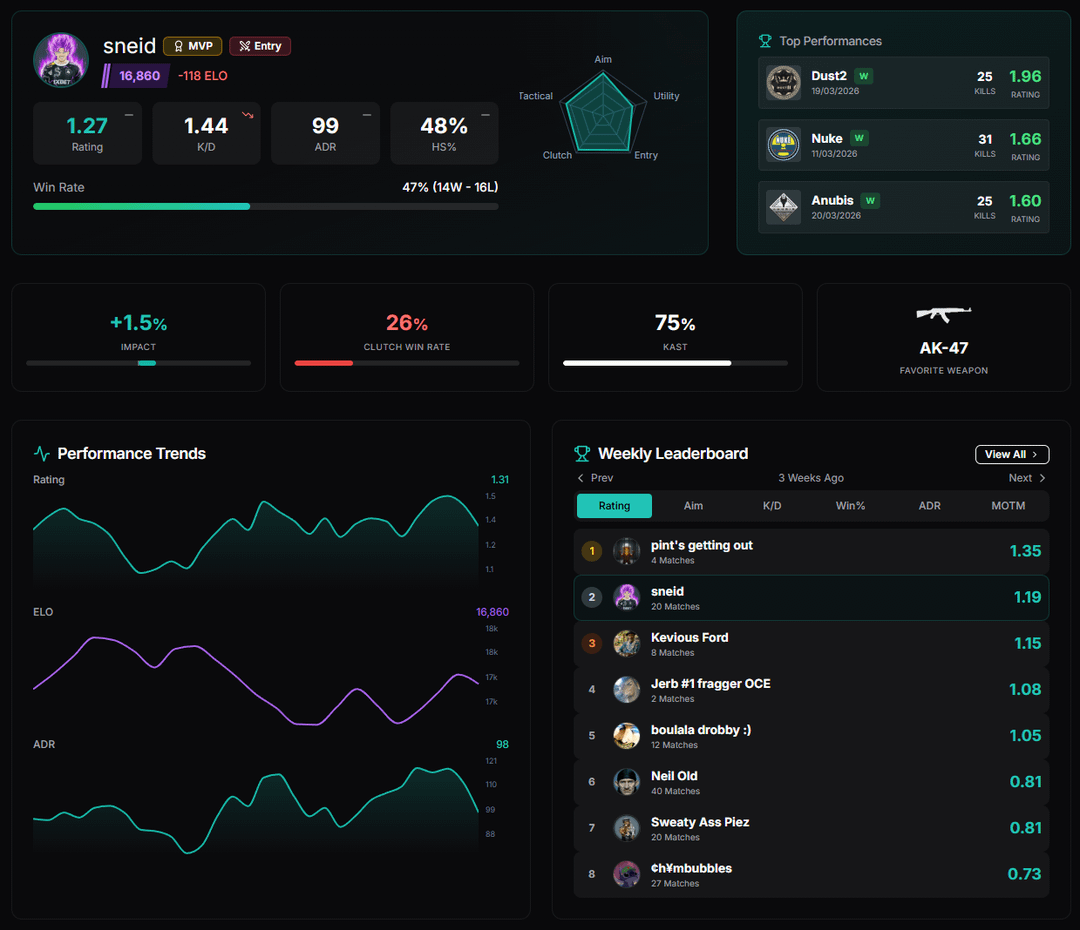Screen dimensions: 1080x930
Task: Click the Top Performances trophy icon
Action: tap(765, 41)
